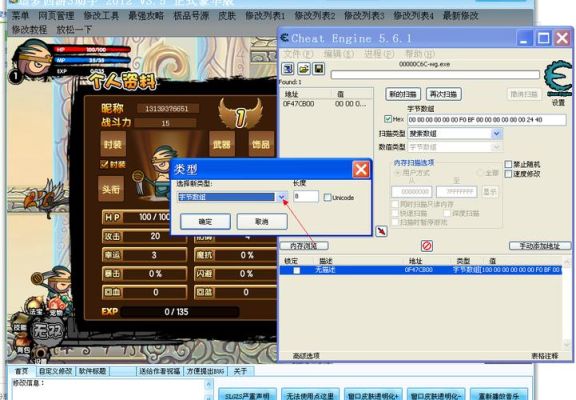Click the 头衔 title slot in the game
Image resolution: width=576 pixels, height=400 pixels.
[111, 189]
